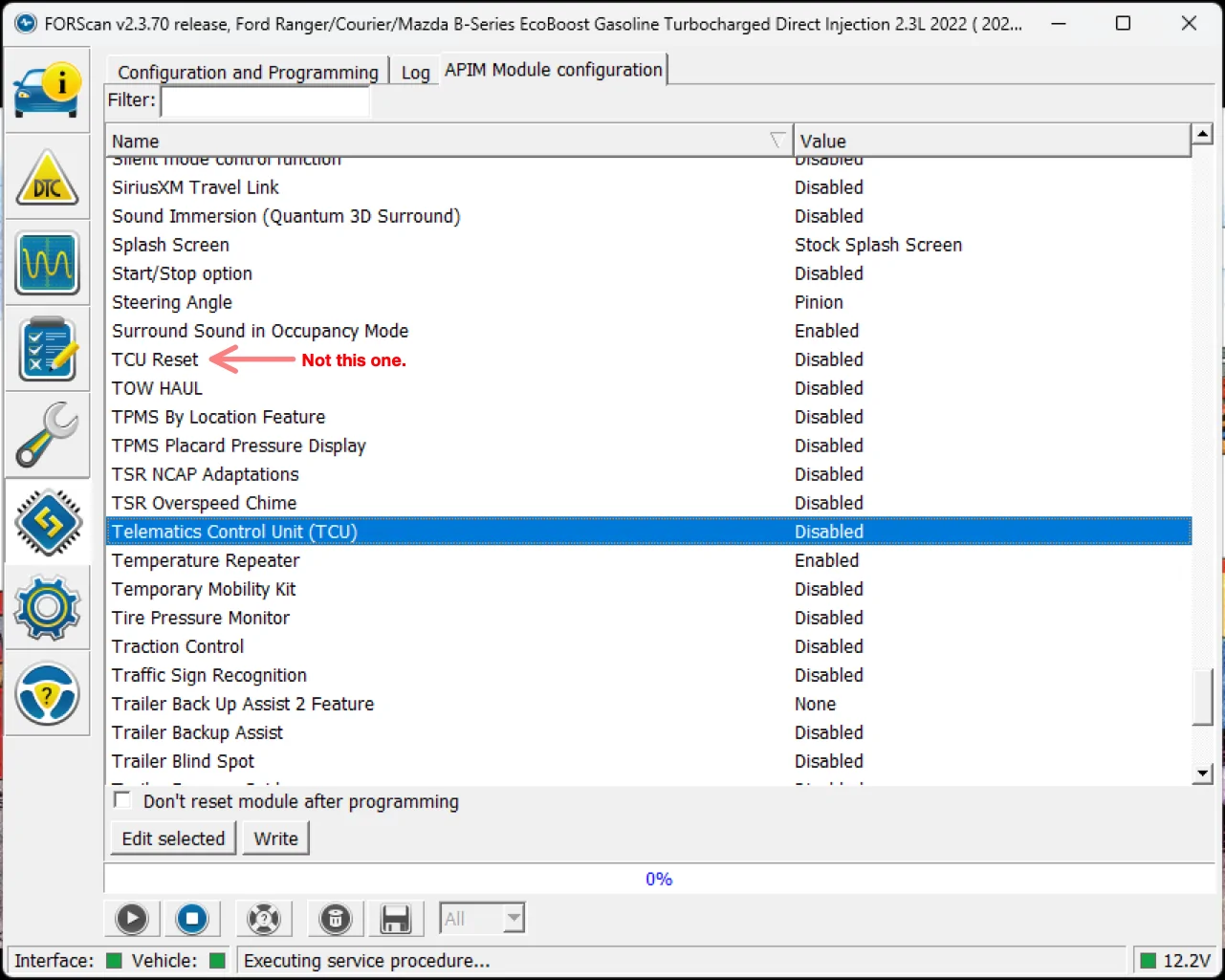
Task: Select the Traction Control row
Action: (648, 646)
